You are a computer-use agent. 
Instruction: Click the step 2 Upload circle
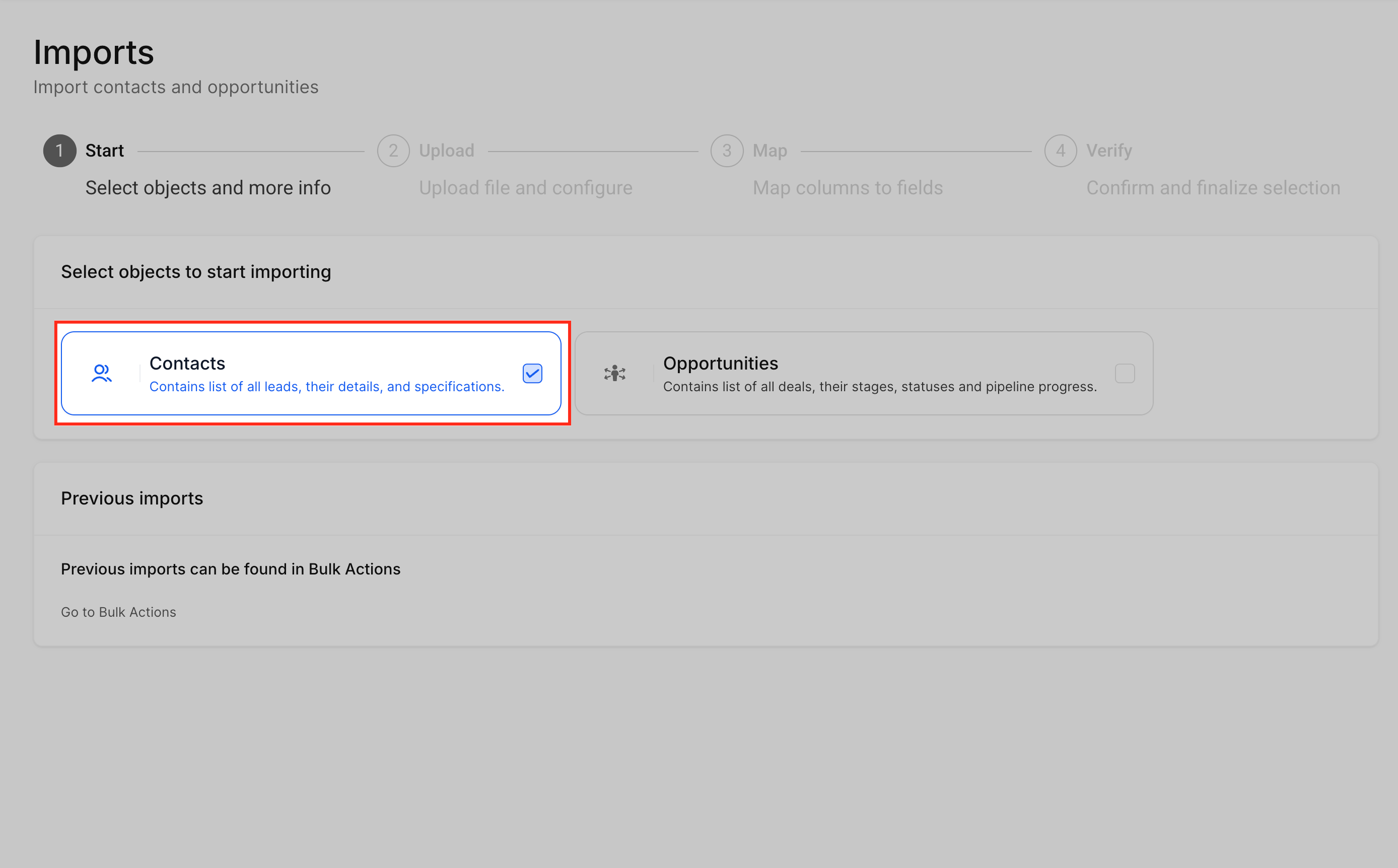point(393,151)
